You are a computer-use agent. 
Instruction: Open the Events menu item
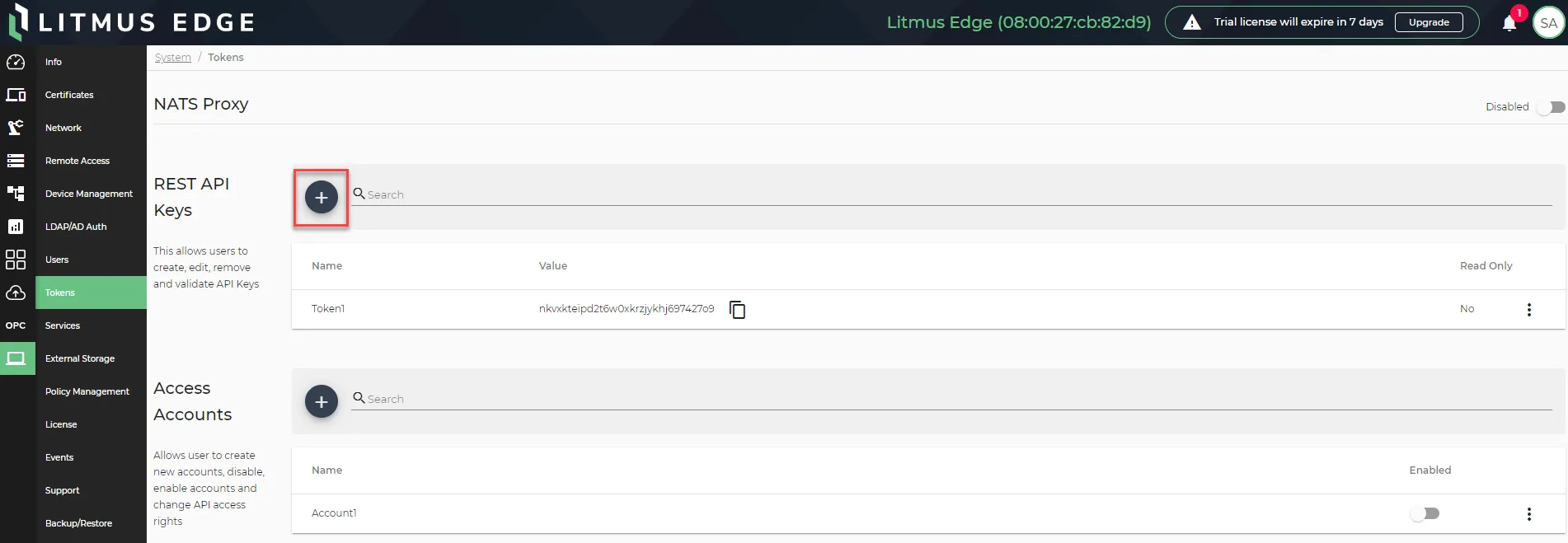[91, 457]
